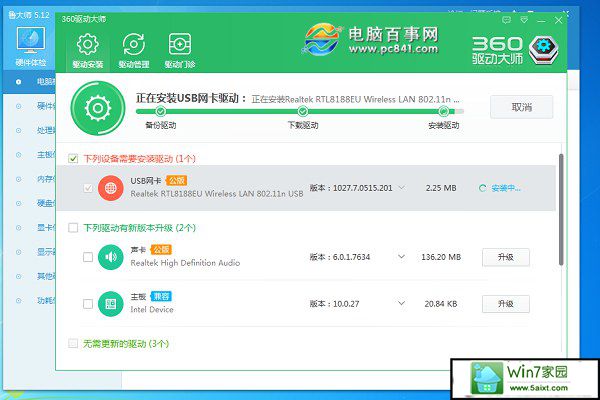Image resolution: width=600 pixels, height=400 pixels.
Task: Expand the 主板 version 10.0.27 dropdown
Action: (401, 303)
